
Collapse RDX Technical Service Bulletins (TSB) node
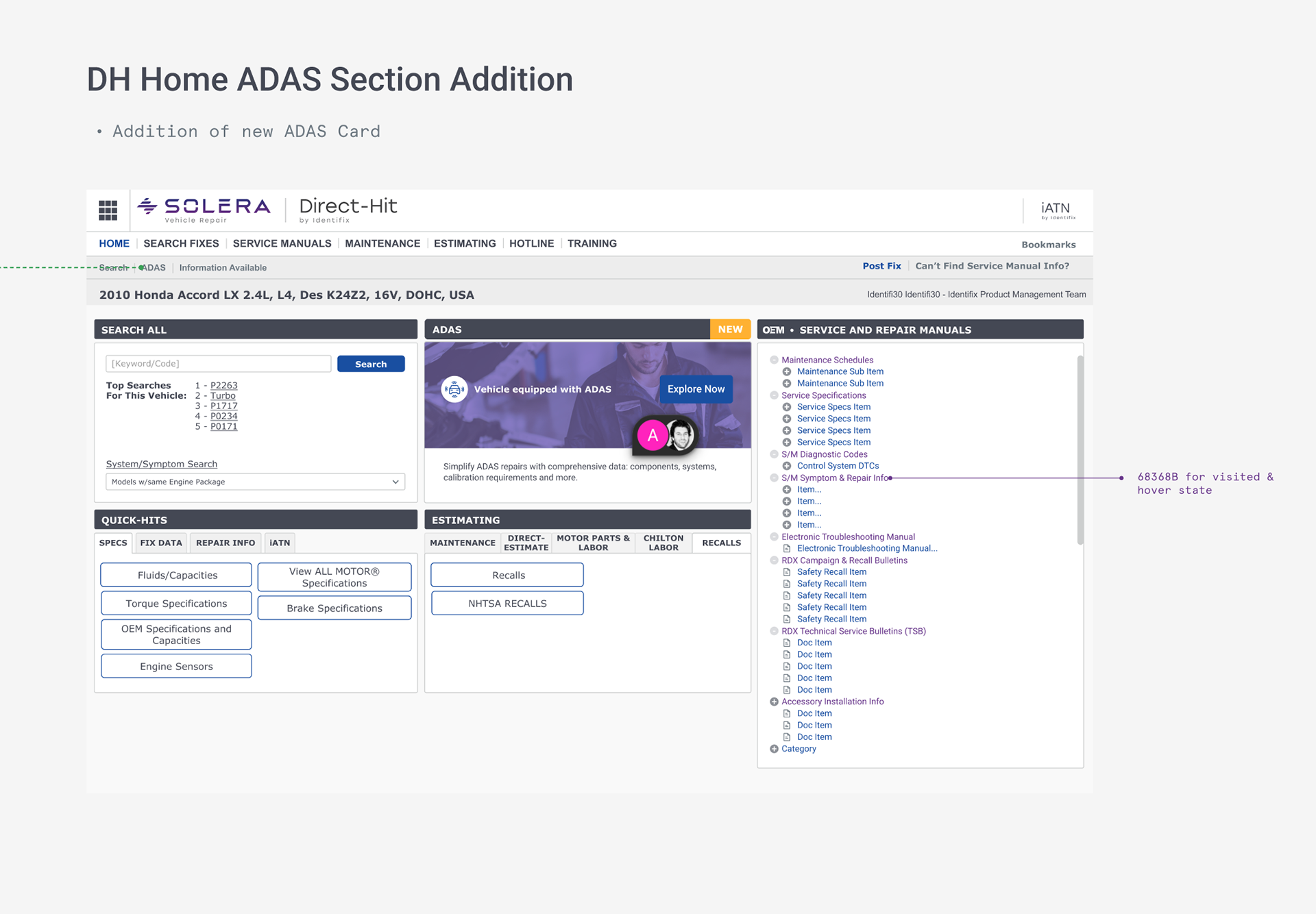click(774, 631)
